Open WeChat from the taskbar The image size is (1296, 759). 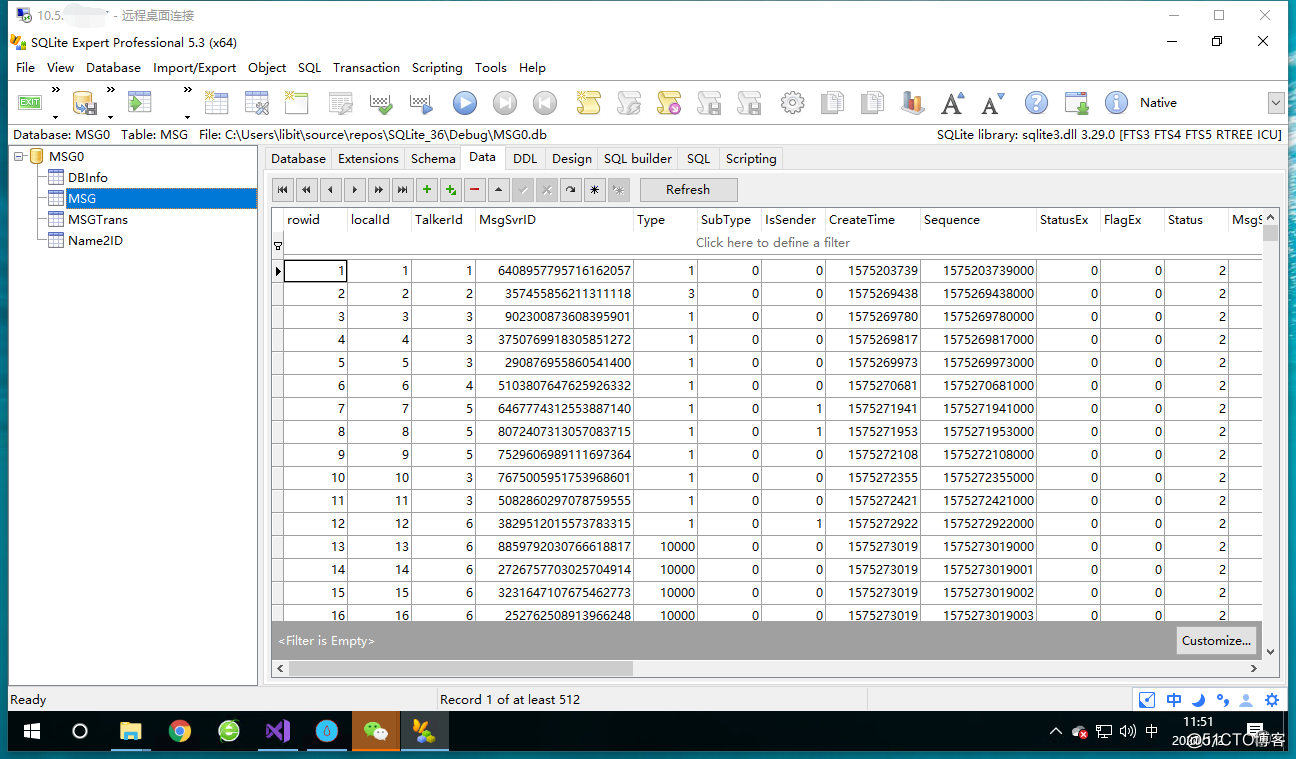pos(376,732)
